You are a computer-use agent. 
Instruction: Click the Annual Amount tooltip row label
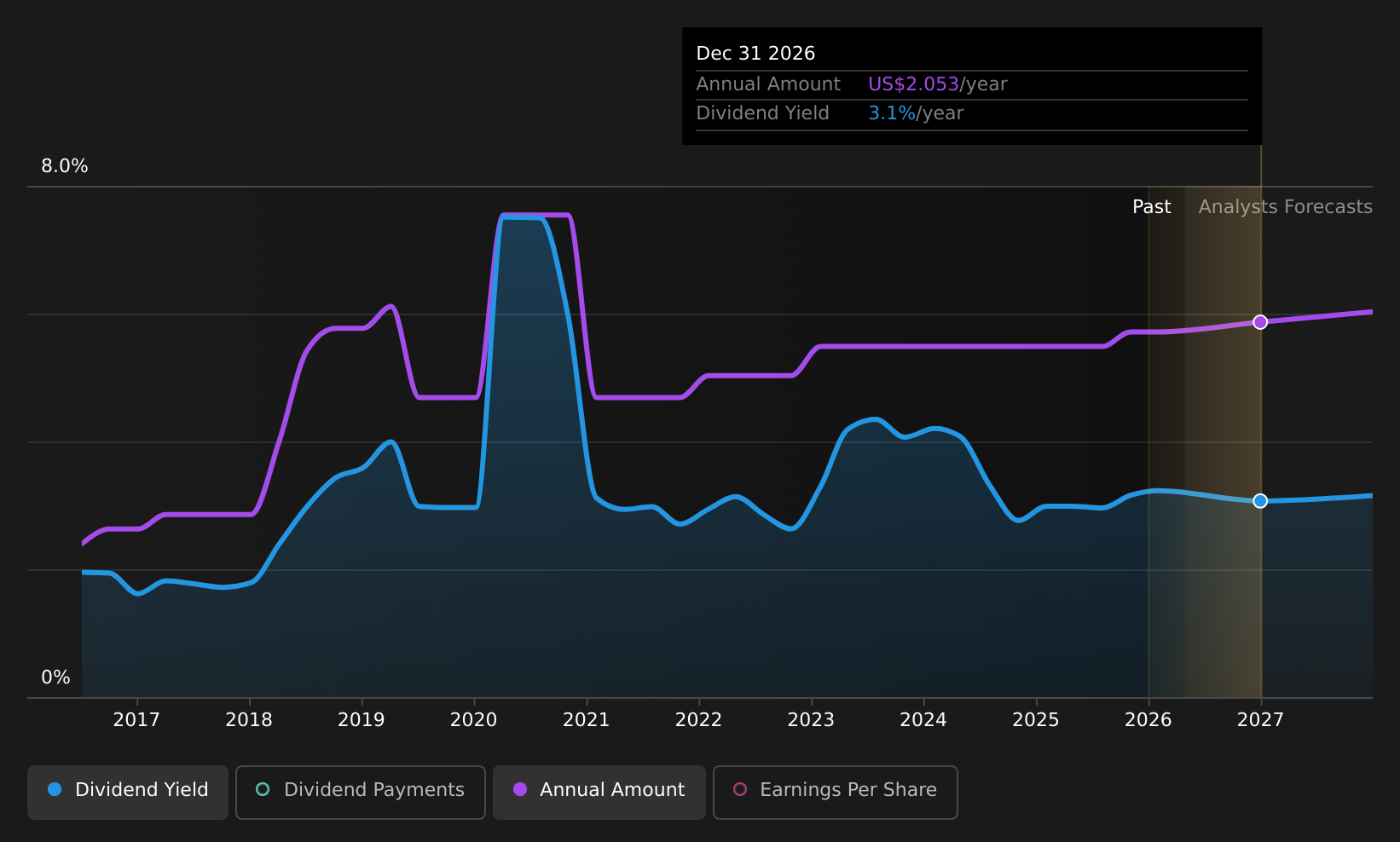(x=768, y=84)
